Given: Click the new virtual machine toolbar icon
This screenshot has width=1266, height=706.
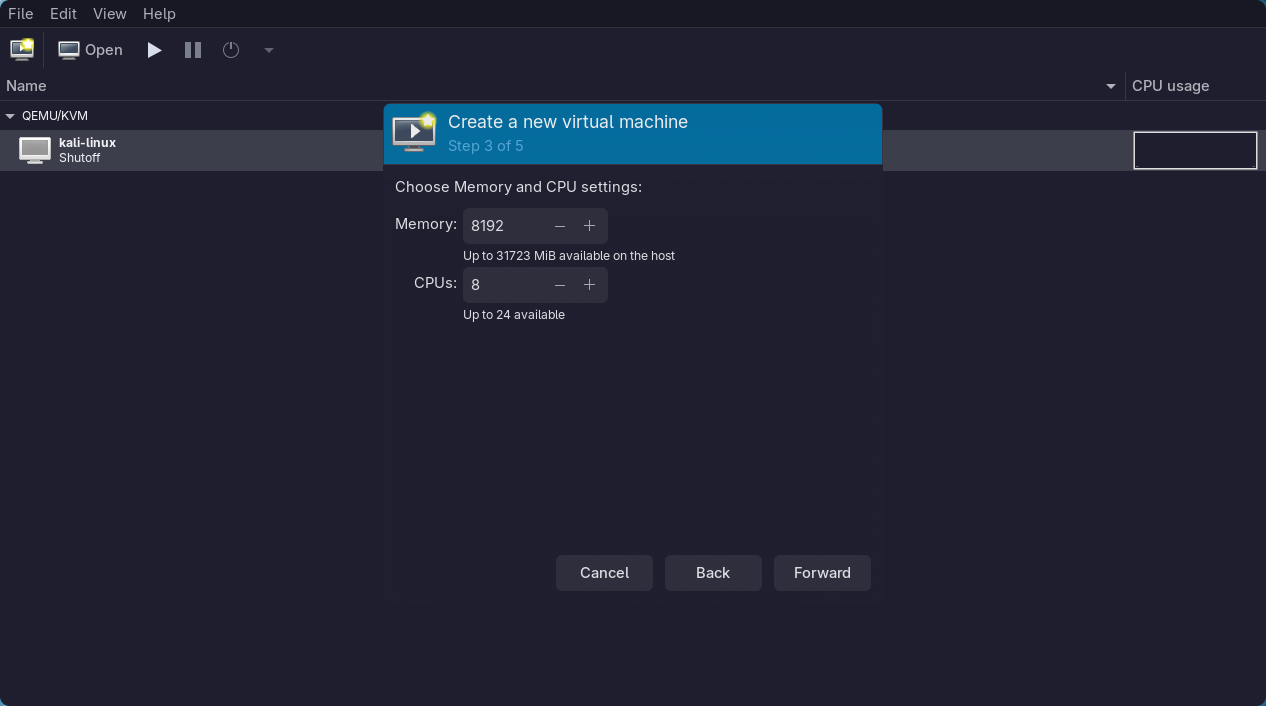Looking at the screenshot, I should (x=21, y=49).
